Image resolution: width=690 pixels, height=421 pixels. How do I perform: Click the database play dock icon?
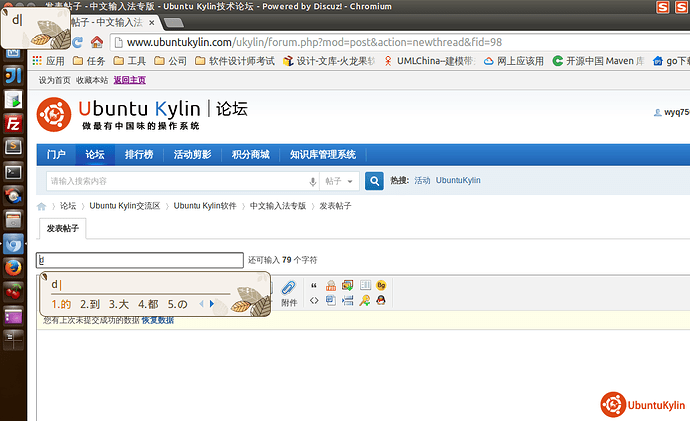pos(13,100)
